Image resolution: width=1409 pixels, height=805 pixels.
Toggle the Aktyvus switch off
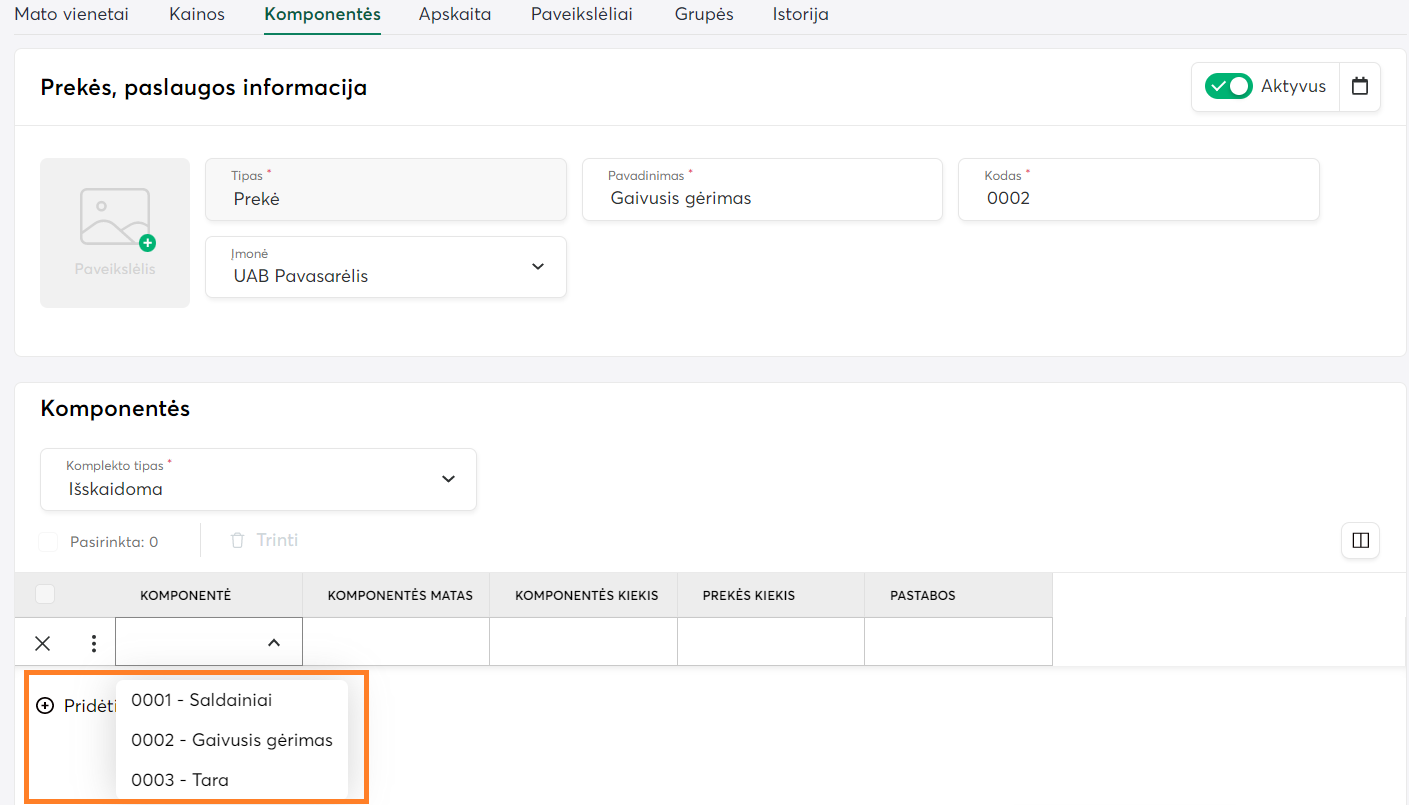[1228, 86]
